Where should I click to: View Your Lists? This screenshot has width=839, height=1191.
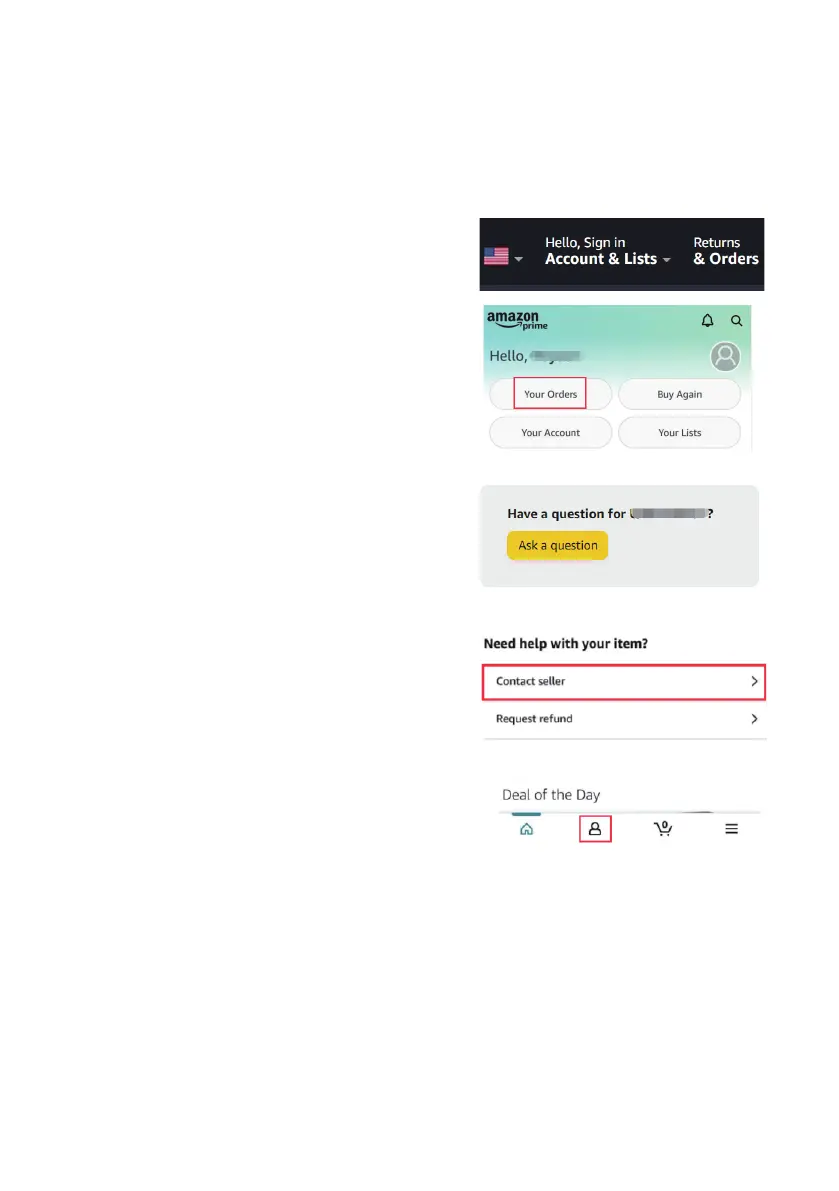[679, 433]
